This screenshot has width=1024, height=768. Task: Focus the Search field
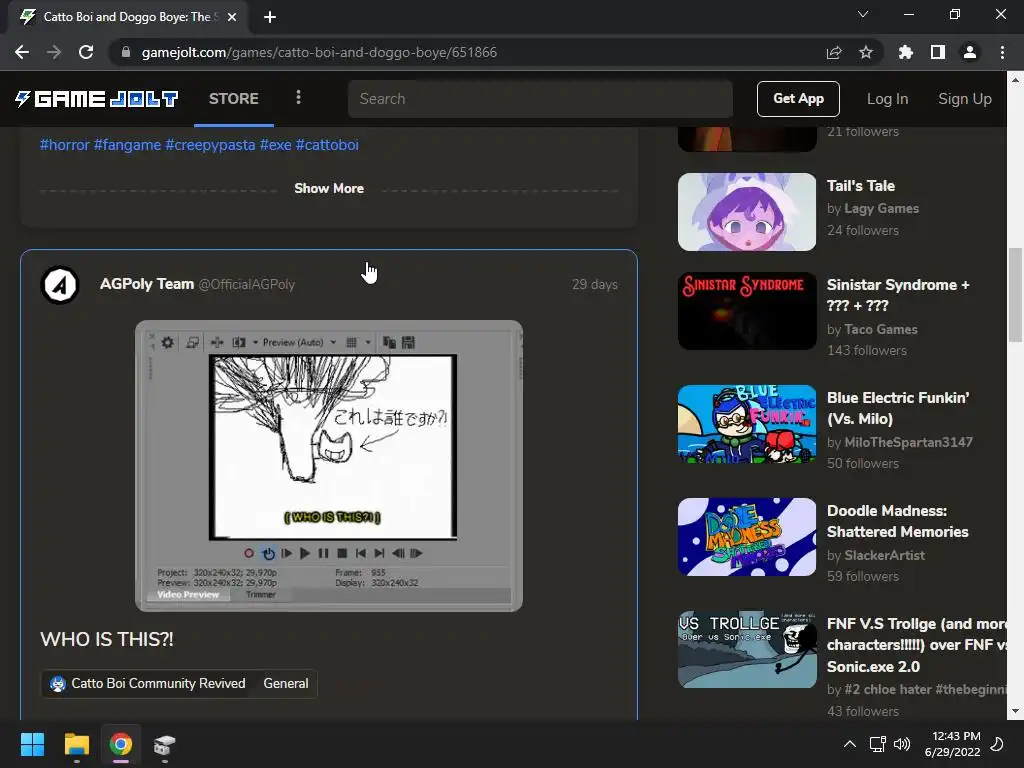point(540,99)
